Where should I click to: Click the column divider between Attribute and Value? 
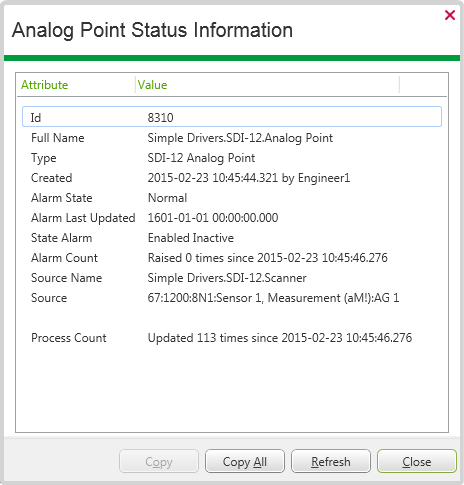(x=135, y=85)
